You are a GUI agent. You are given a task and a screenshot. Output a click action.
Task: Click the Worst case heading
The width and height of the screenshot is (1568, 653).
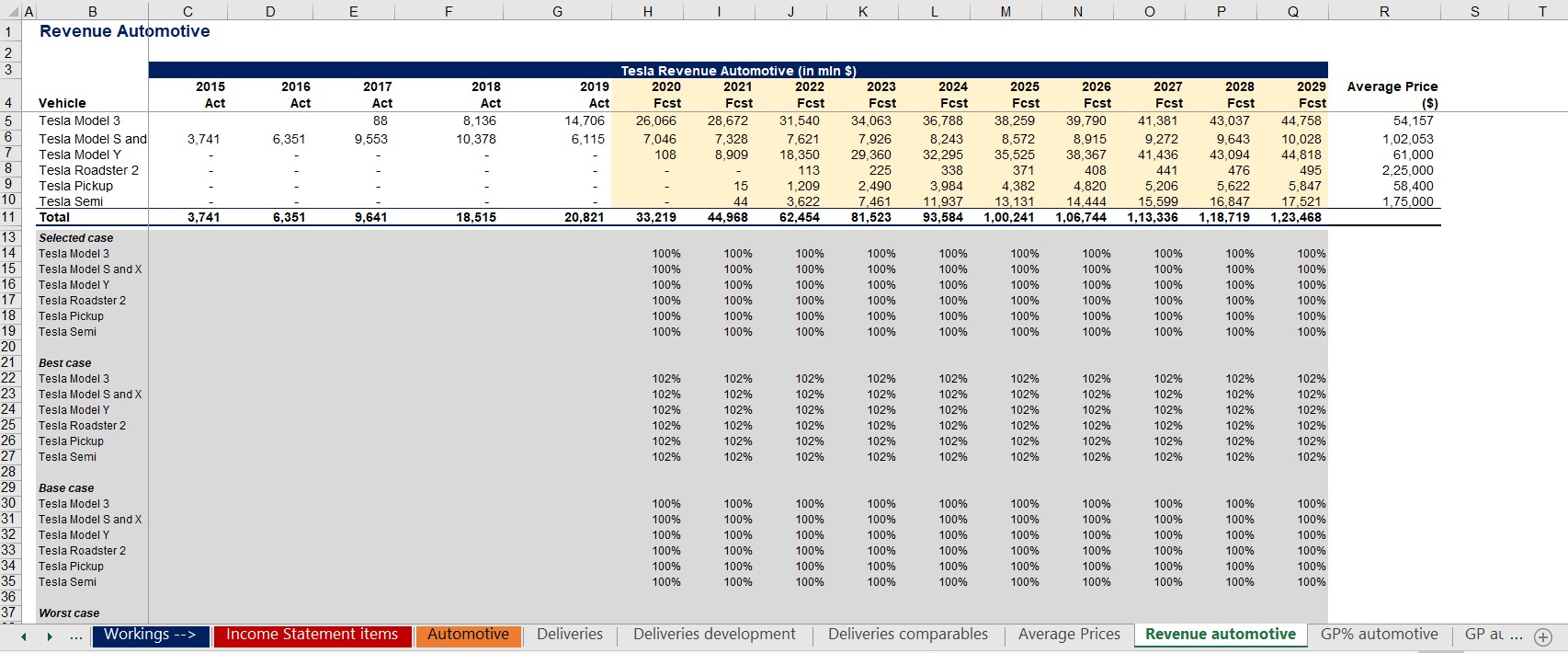pyautogui.click(x=69, y=613)
